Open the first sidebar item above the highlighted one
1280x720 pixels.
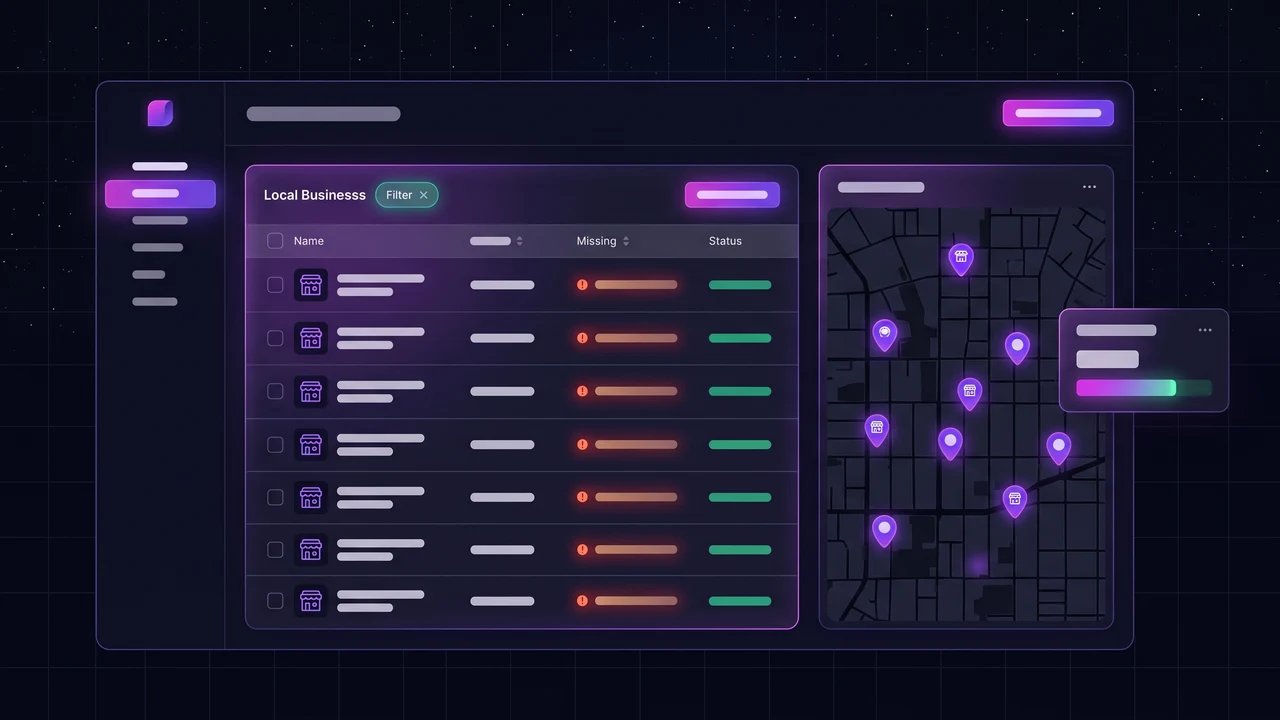160,166
